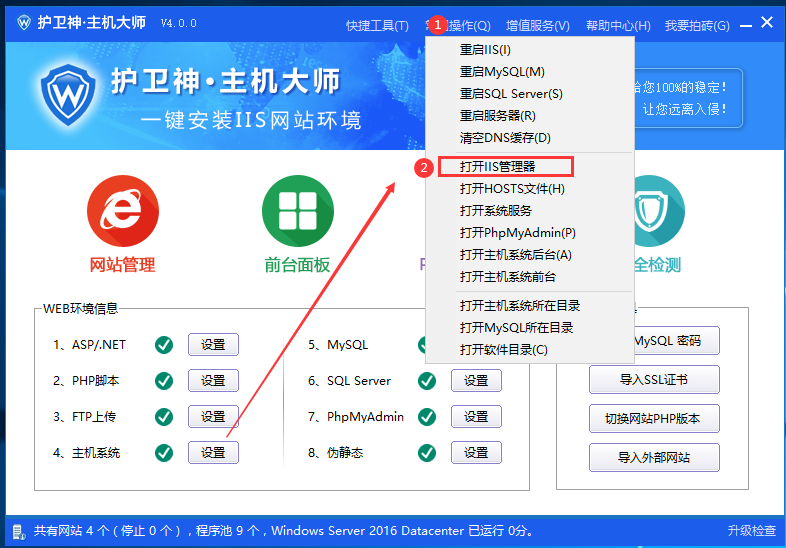Click green checkmark beside FTP上传
The height and width of the screenshot is (548, 786).
tap(164, 417)
